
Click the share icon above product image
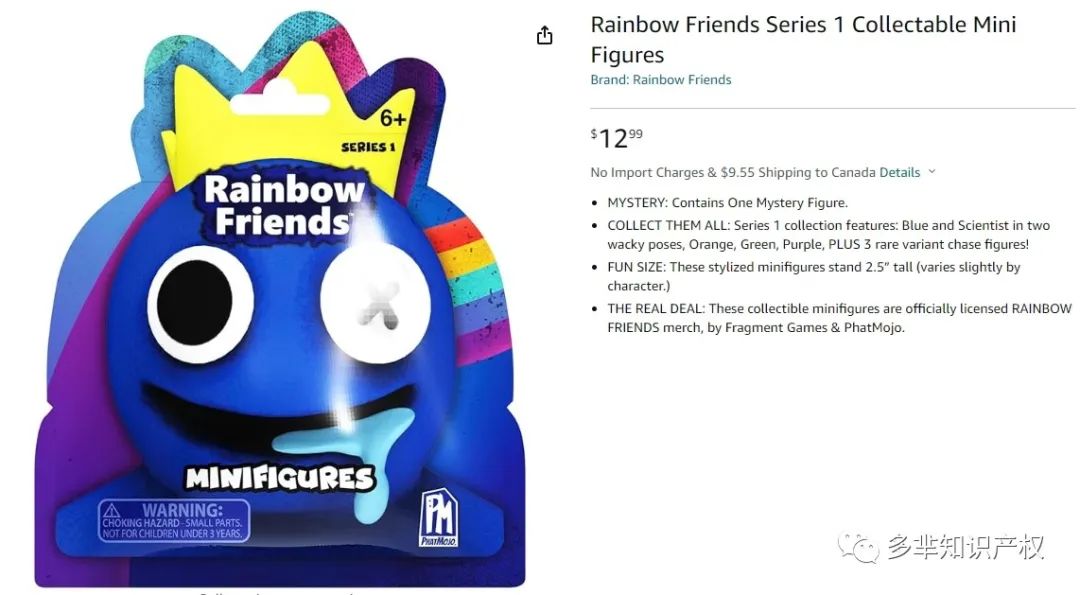pos(544,35)
